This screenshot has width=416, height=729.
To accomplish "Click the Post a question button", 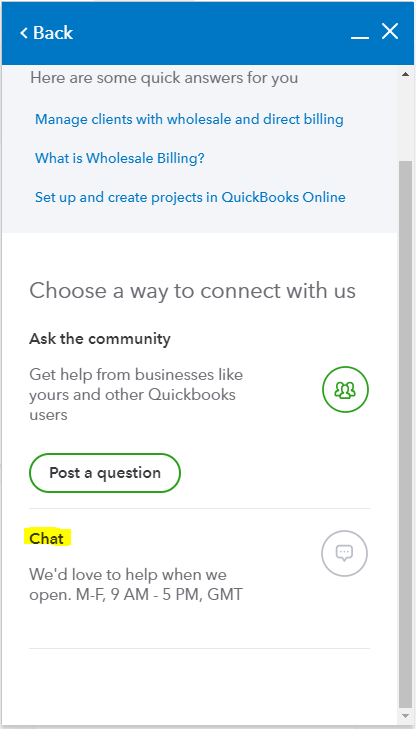I will [105, 473].
